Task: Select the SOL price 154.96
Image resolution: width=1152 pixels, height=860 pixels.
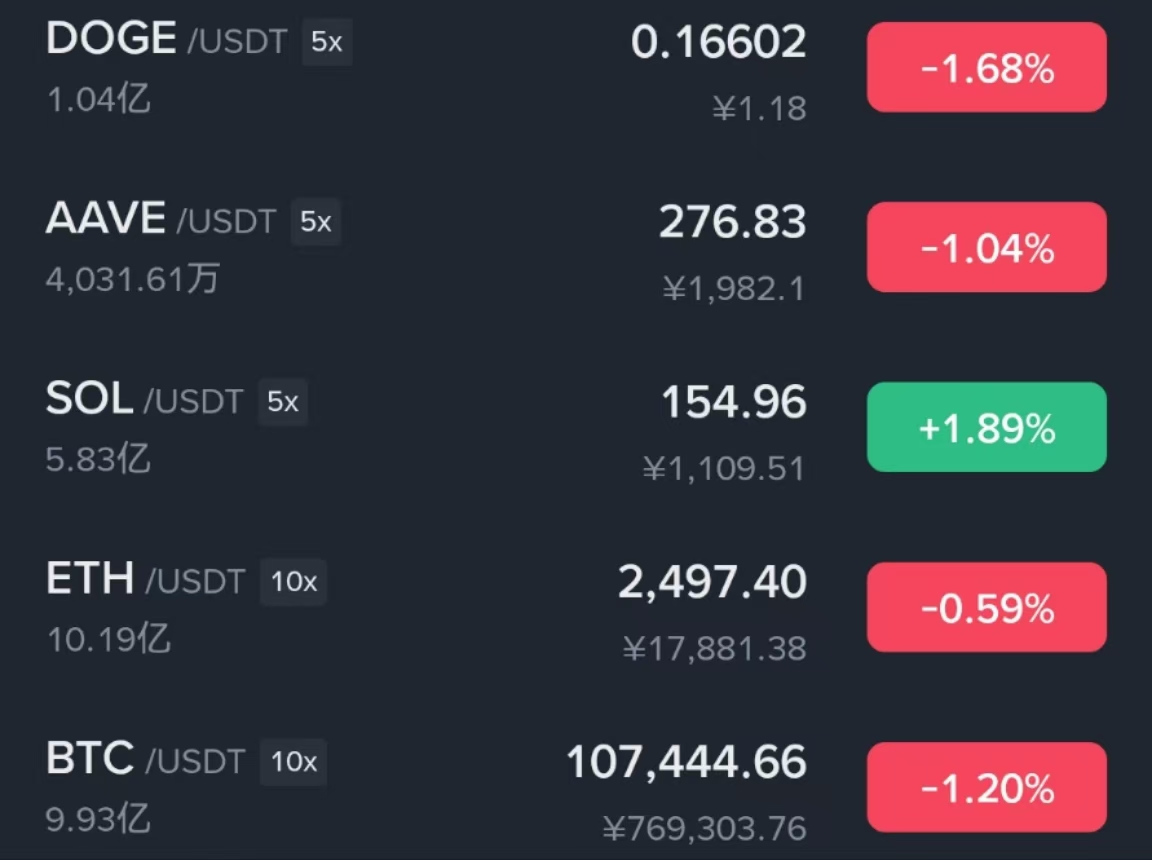Action: (x=733, y=402)
